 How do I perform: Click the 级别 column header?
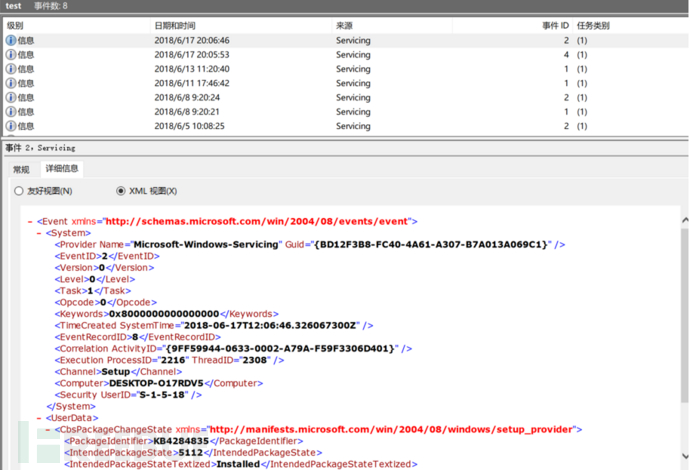pos(16,24)
